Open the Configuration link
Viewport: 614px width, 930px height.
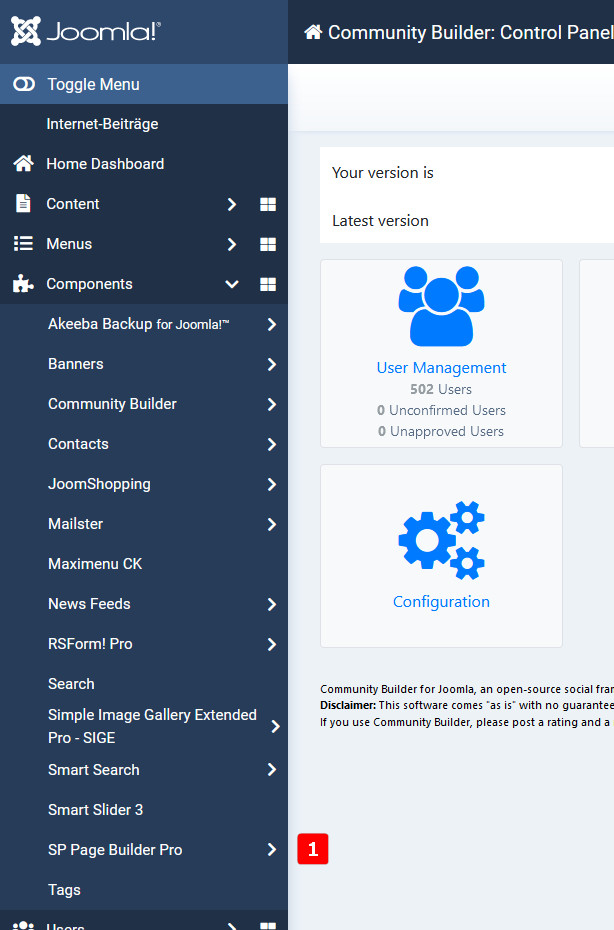tap(441, 602)
